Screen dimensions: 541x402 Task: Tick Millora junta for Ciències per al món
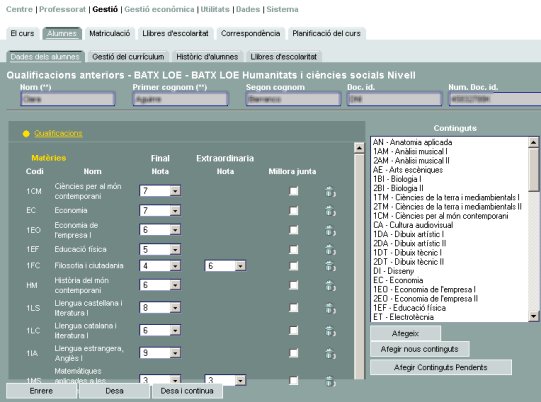click(x=294, y=191)
